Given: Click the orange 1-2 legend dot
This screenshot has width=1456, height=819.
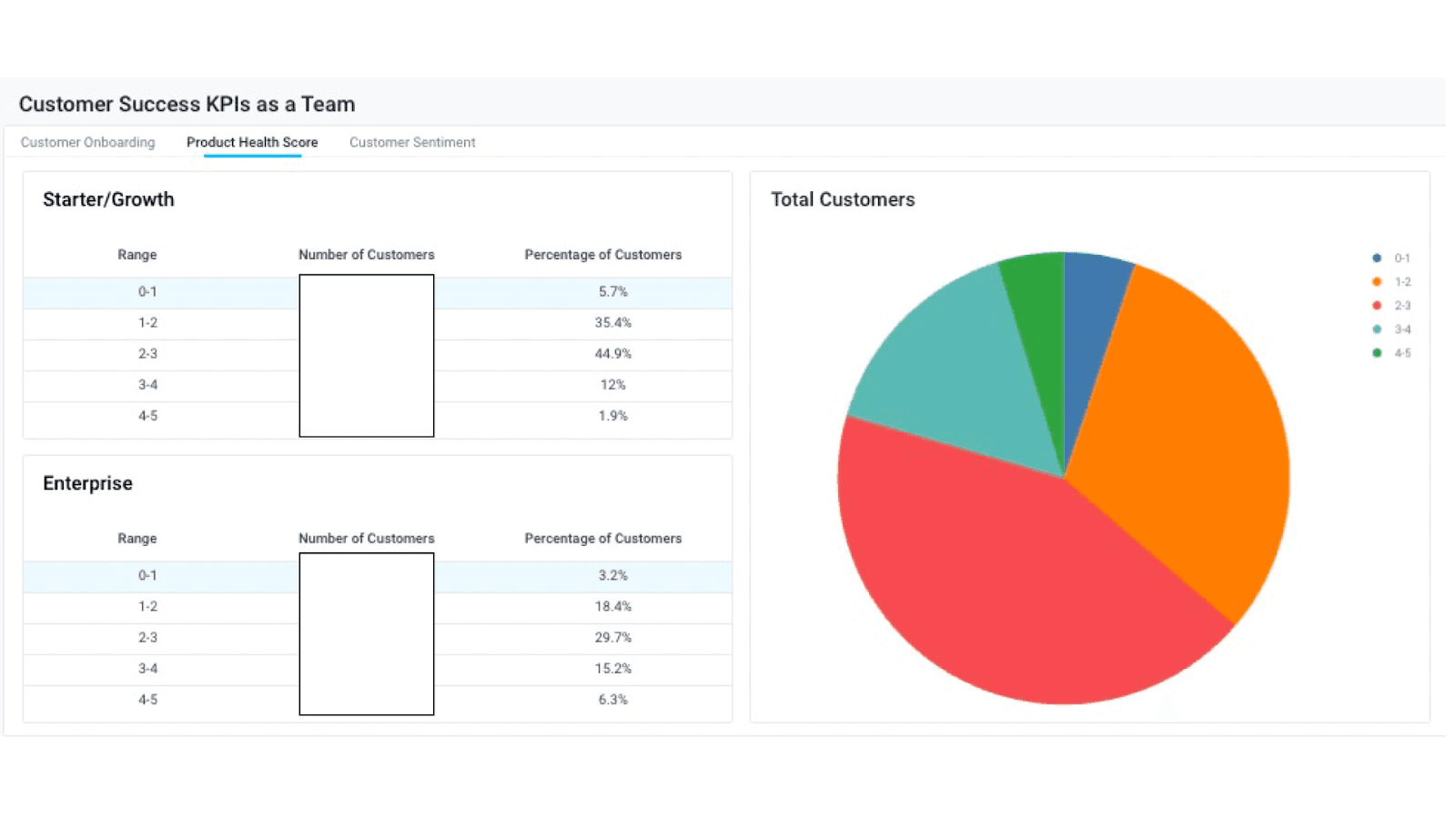Looking at the screenshot, I should [x=1377, y=282].
